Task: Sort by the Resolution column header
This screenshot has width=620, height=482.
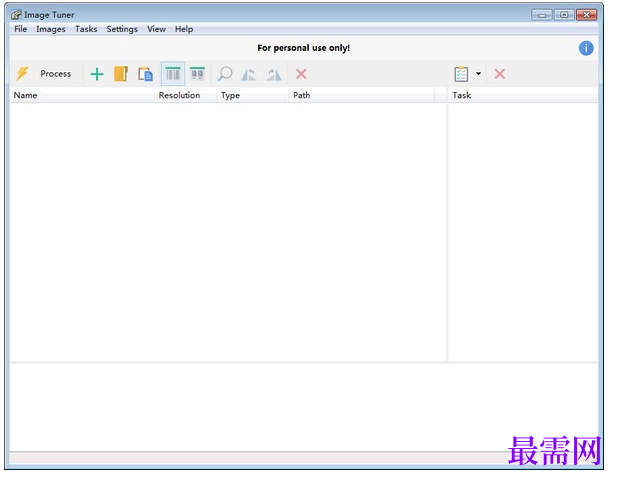Action: (185, 95)
